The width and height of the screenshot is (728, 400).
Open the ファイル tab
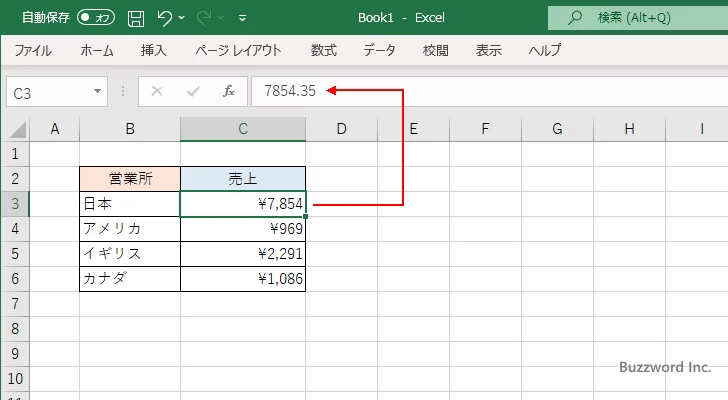33,50
